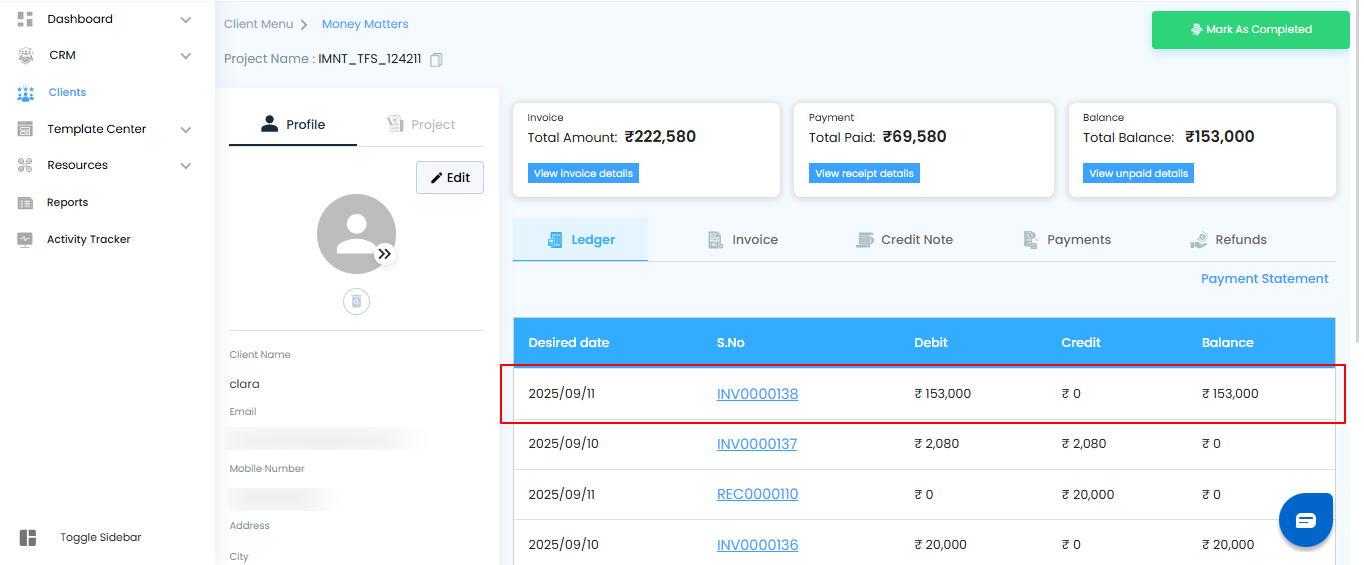Open Reports in the sidebar
The width and height of the screenshot is (1364, 565).
click(x=67, y=202)
